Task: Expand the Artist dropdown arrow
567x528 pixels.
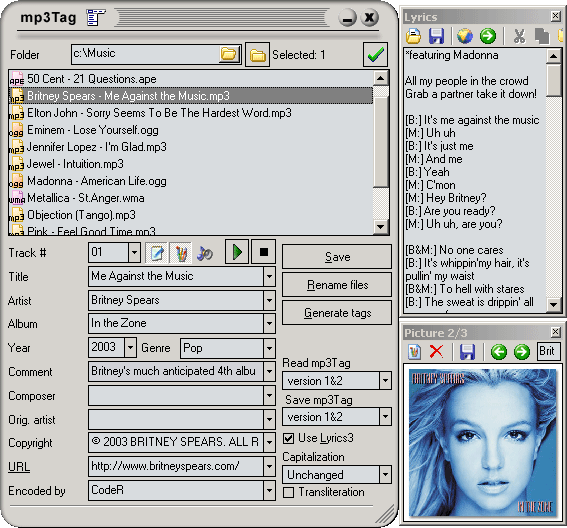Action: [x=269, y=301]
